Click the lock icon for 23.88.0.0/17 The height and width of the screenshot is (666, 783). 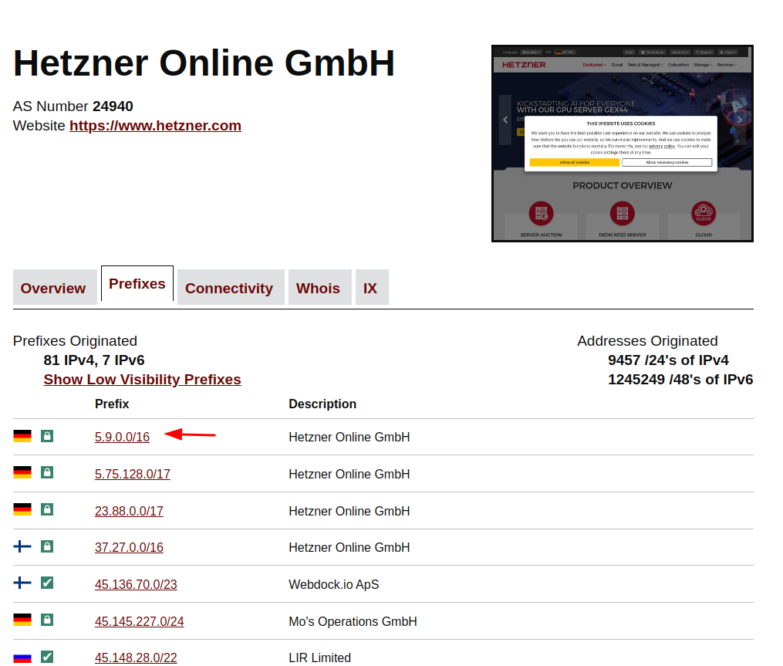(47, 509)
